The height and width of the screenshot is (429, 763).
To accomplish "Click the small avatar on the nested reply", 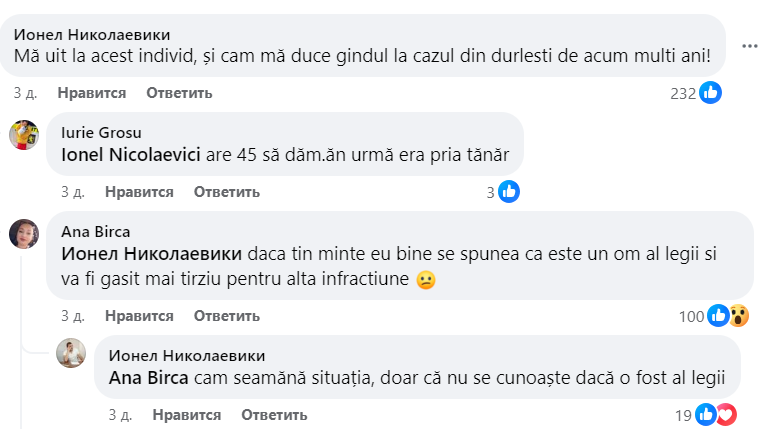I will 71,352.
